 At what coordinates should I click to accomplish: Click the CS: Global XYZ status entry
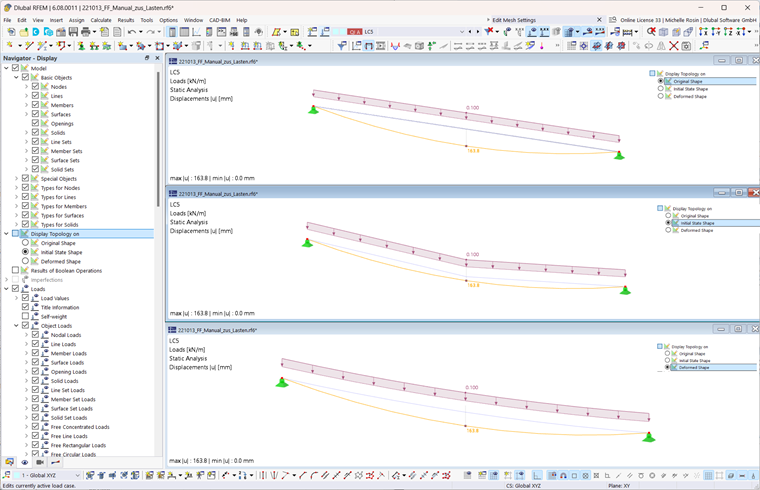point(523,485)
